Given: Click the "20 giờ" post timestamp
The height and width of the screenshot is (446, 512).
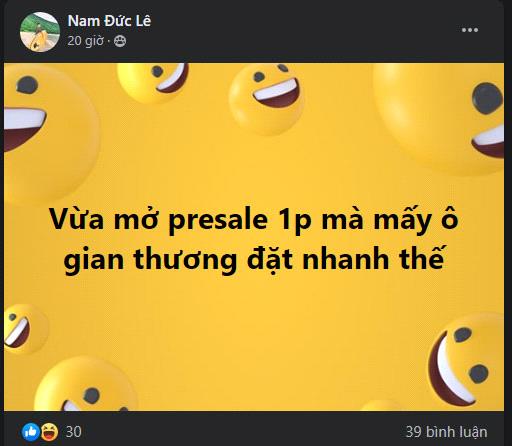Looking at the screenshot, I should click(x=85, y=41).
